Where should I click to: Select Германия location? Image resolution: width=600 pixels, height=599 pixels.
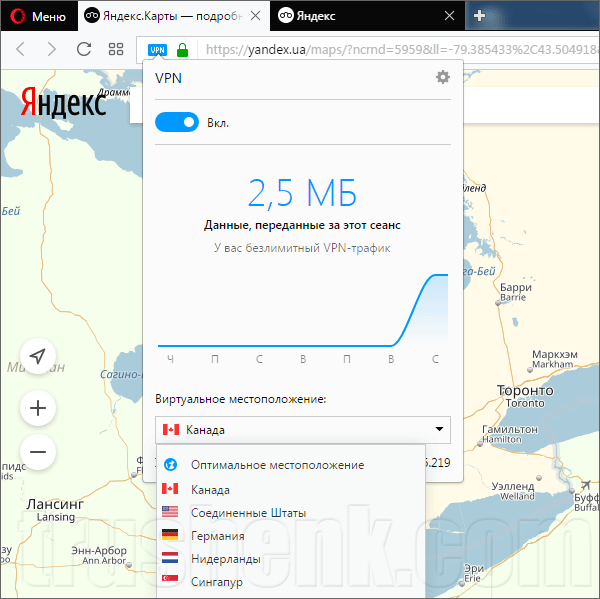[x=291, y=535]
